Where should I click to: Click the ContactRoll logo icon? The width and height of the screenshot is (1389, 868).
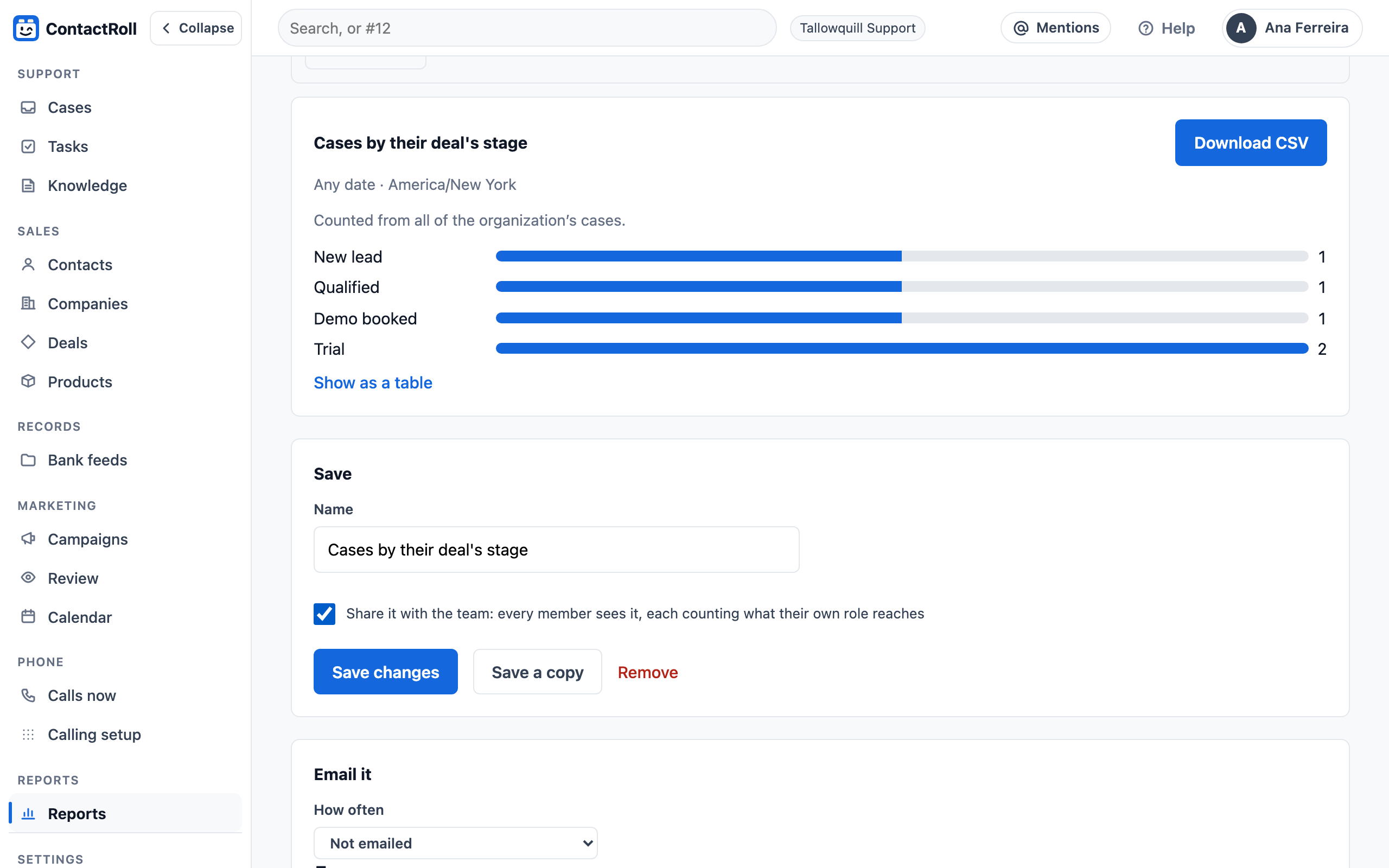point(26,28)
